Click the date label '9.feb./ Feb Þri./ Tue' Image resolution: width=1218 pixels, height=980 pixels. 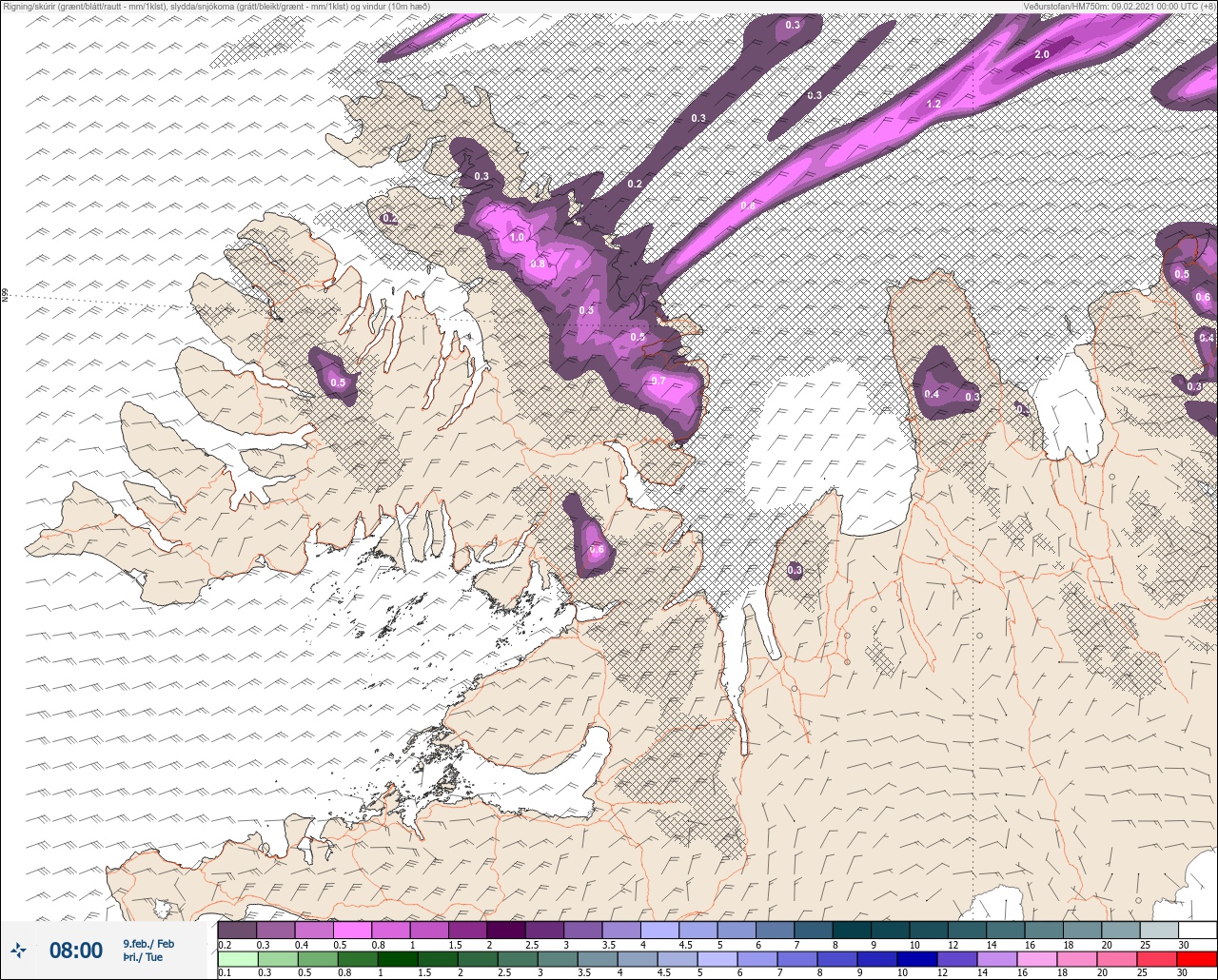(x=148, y=951)
